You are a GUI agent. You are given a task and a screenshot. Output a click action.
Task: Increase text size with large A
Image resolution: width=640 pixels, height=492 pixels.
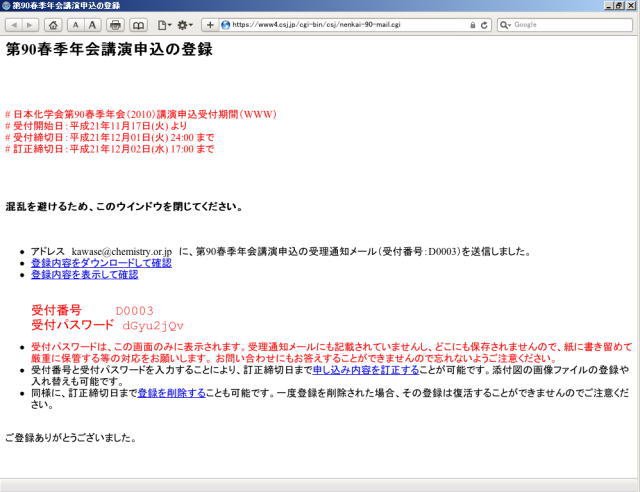pos(93,24)
